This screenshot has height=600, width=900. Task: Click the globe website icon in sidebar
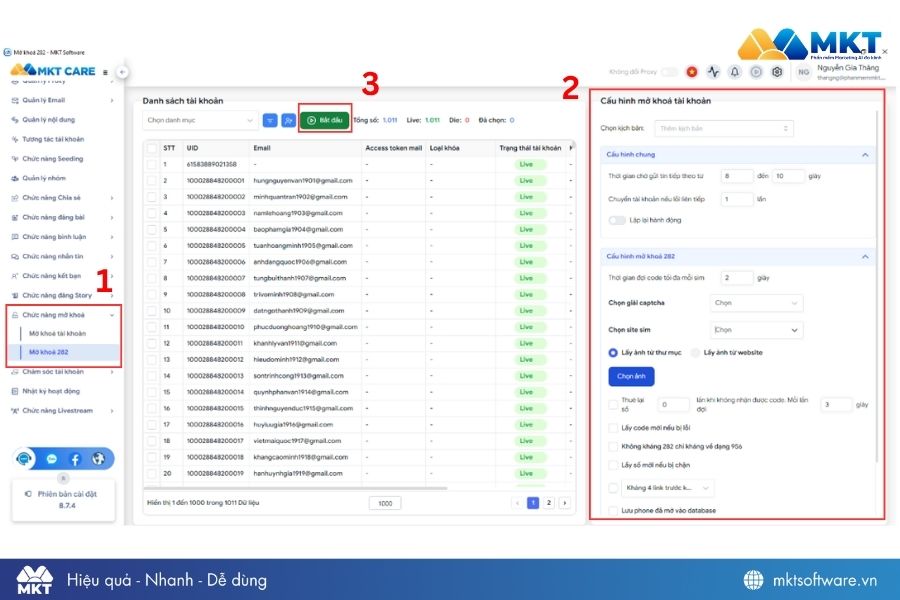pyautogui.click(x=99, y=459)
